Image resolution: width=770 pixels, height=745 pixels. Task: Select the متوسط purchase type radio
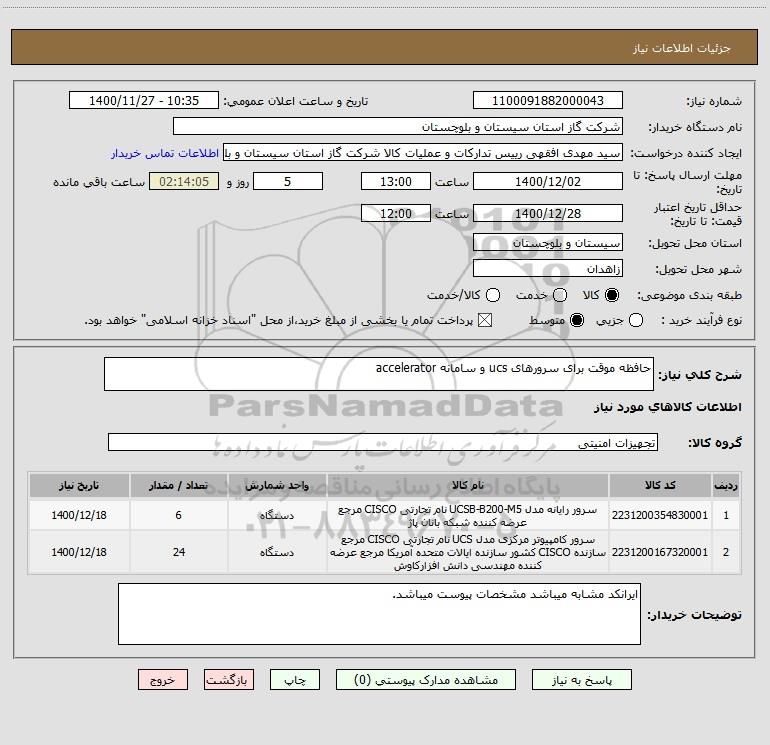click(x=577, y=320)
